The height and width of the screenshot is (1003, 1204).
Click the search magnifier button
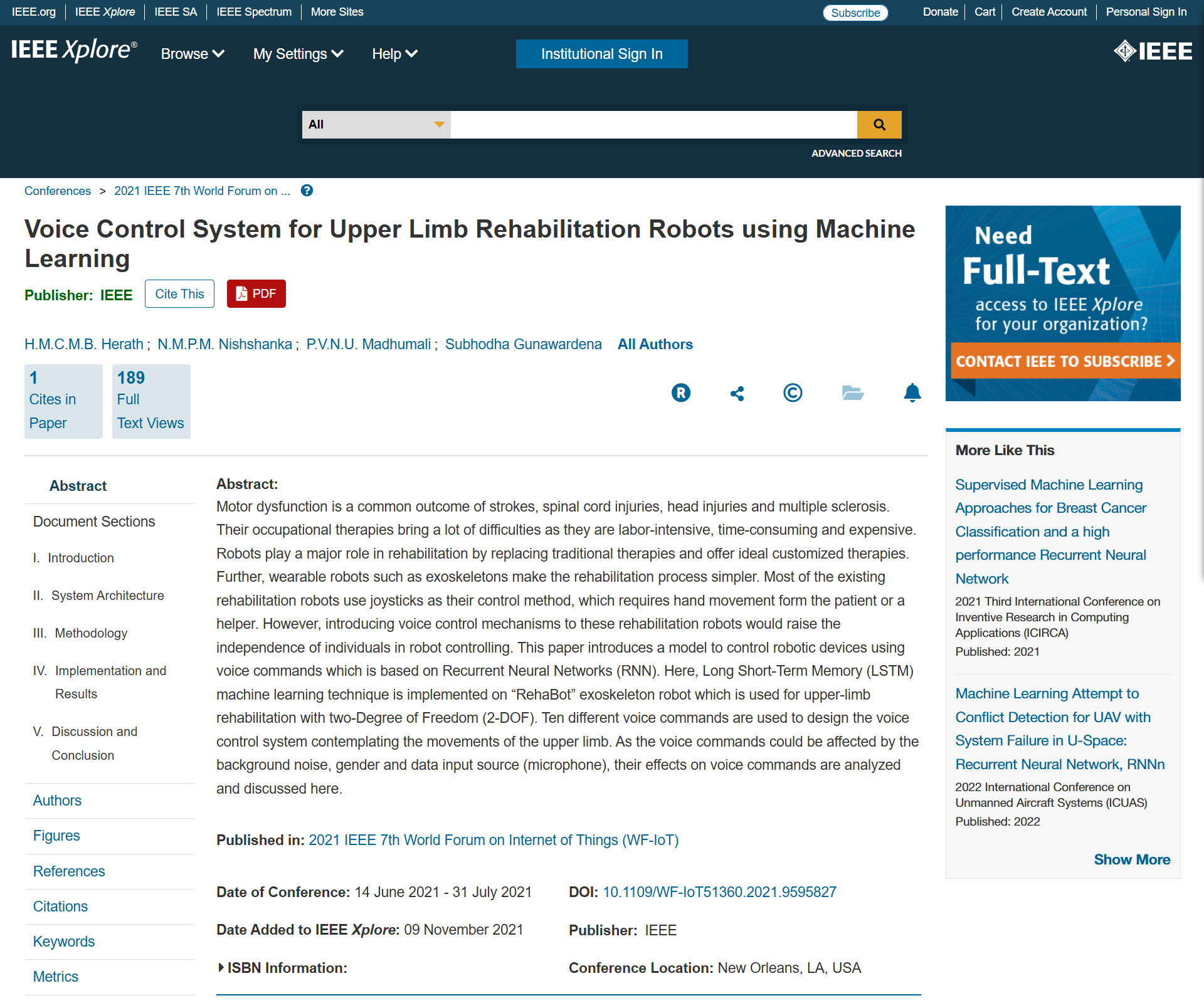[x=879, y=125]
